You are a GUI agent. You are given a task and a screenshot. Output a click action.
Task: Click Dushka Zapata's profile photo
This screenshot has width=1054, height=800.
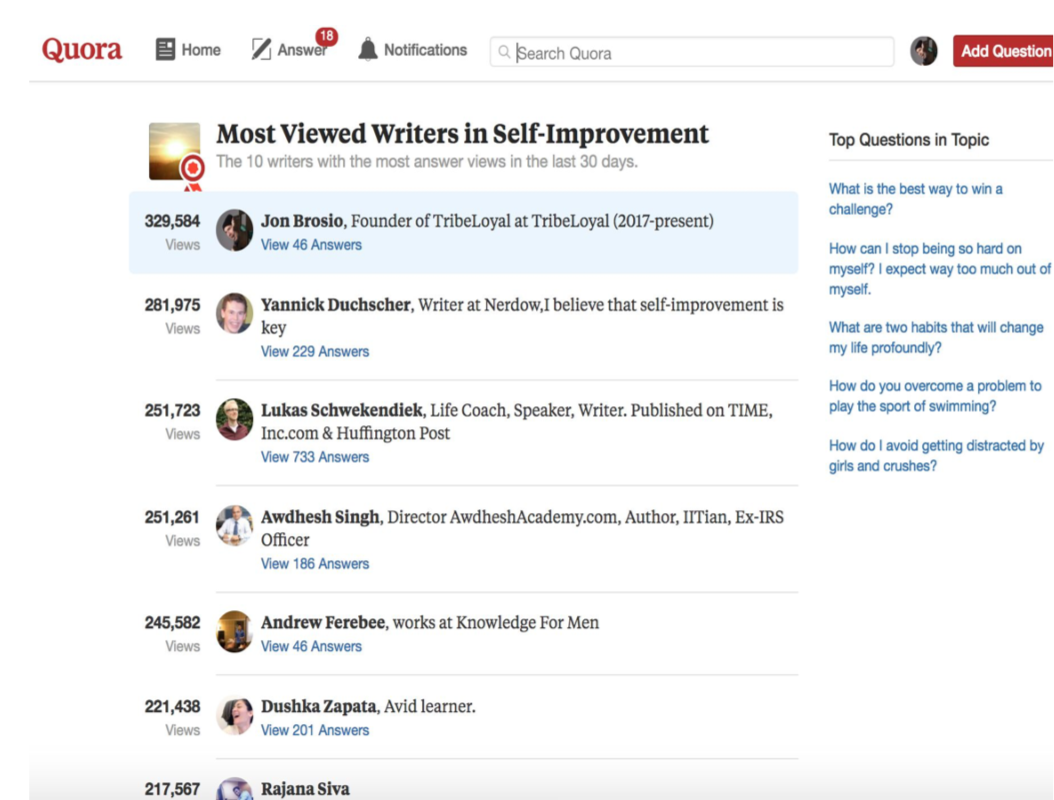[234, 715]
